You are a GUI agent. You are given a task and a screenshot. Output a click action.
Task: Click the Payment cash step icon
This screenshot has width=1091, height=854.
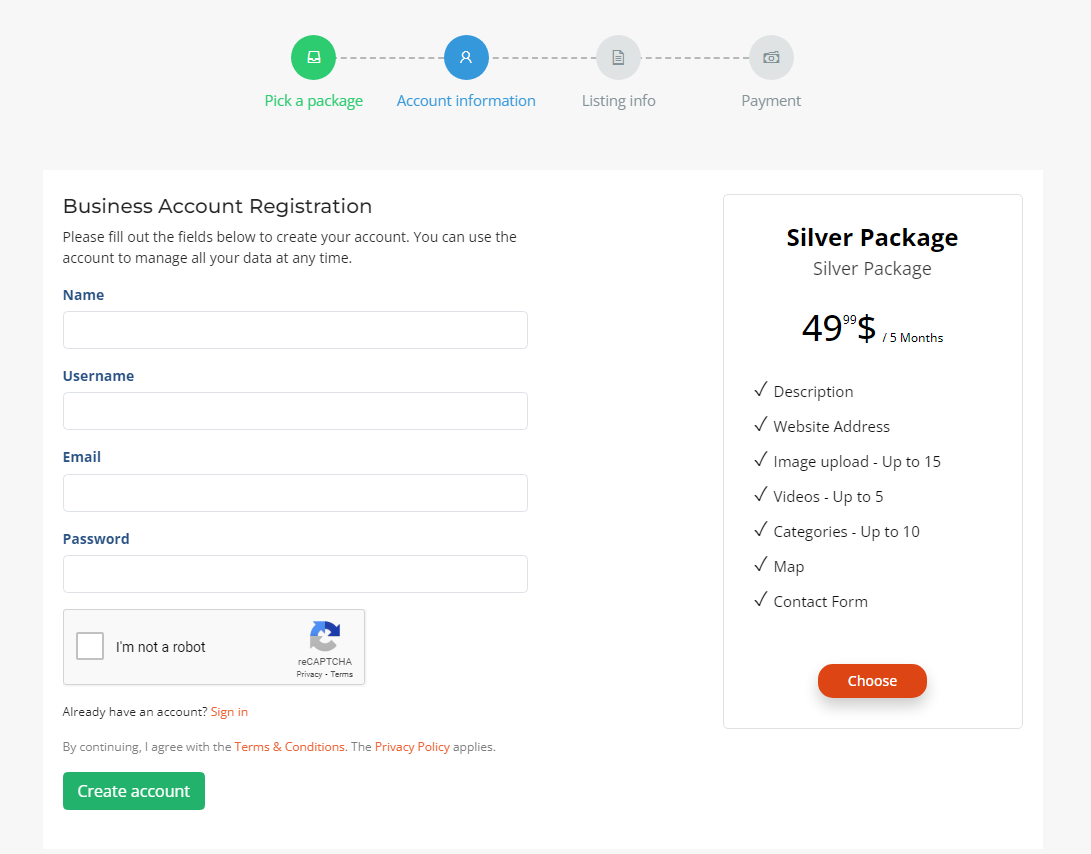click(771, 57)
